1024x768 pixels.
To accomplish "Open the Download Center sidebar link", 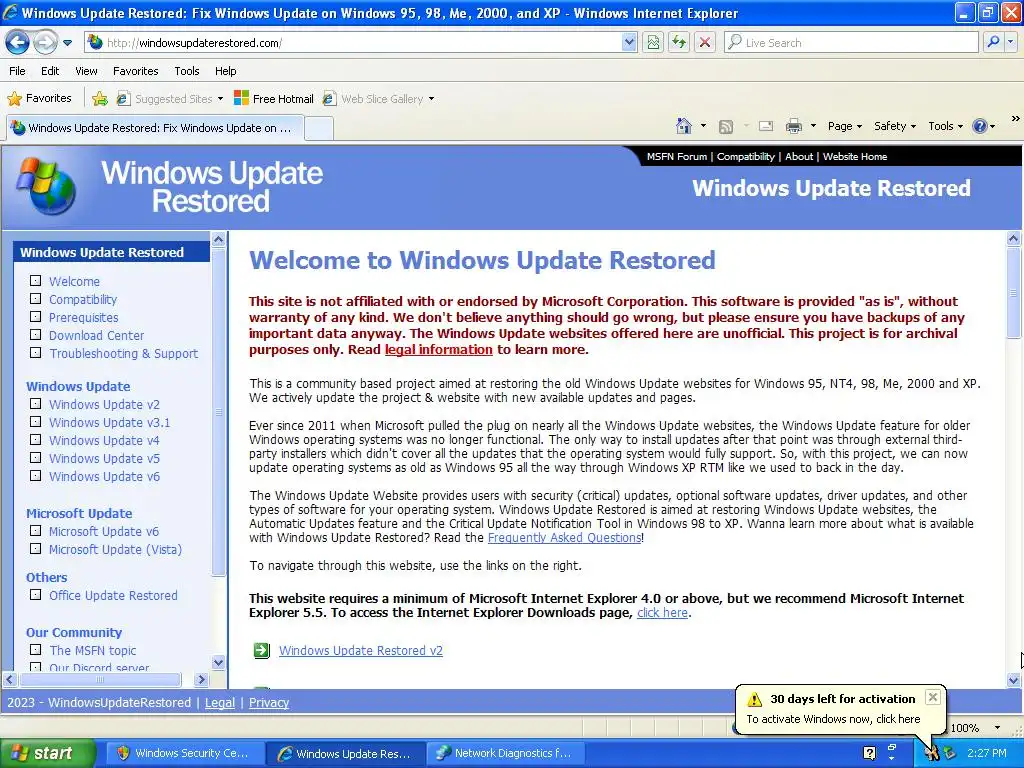I will (97, 336).
